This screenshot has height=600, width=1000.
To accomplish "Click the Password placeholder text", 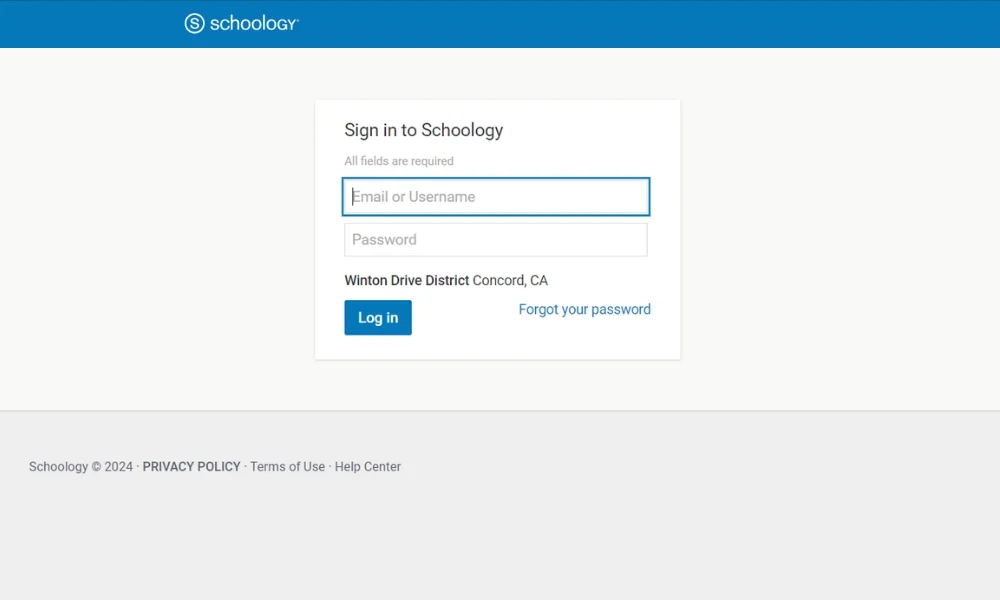I will click(385, 240).
